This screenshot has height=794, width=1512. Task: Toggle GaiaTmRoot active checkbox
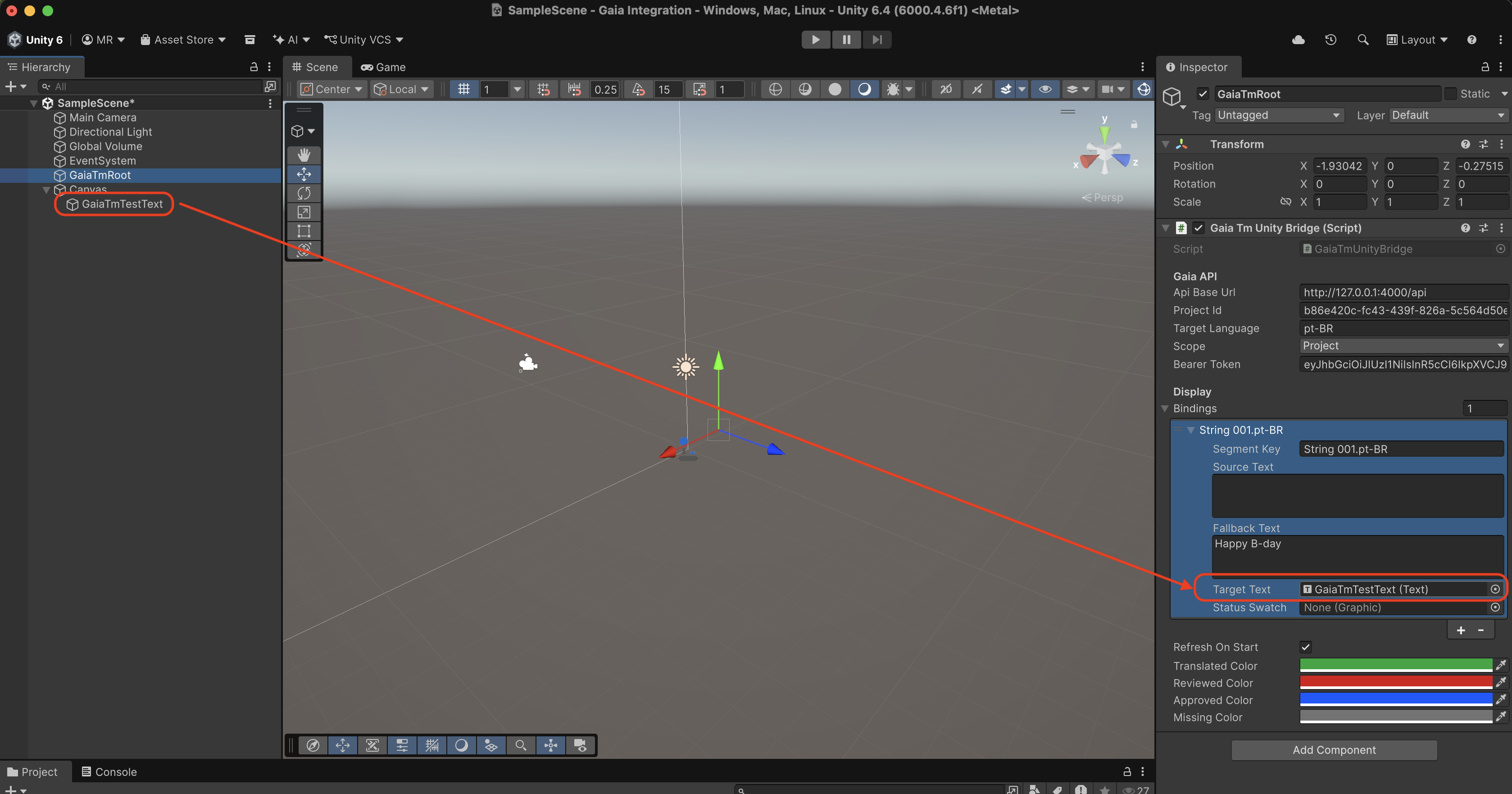coord(1203,94)
